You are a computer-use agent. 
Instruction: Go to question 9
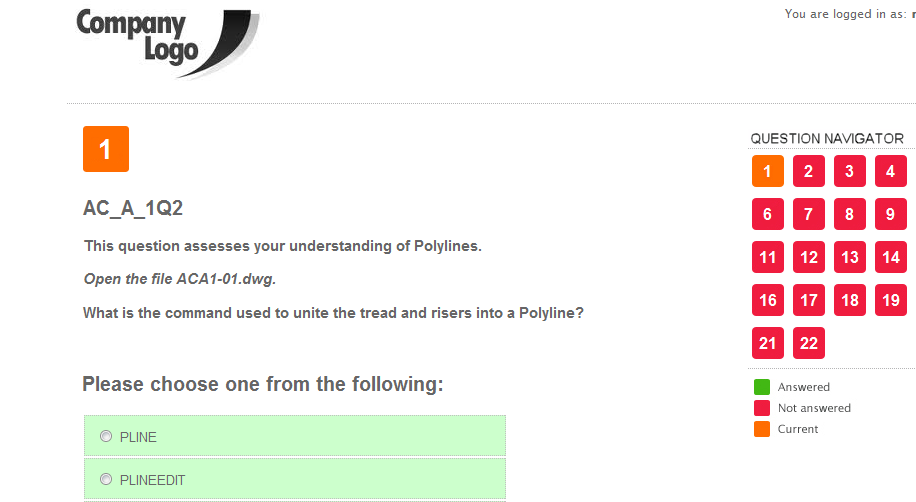coord(890,214)
